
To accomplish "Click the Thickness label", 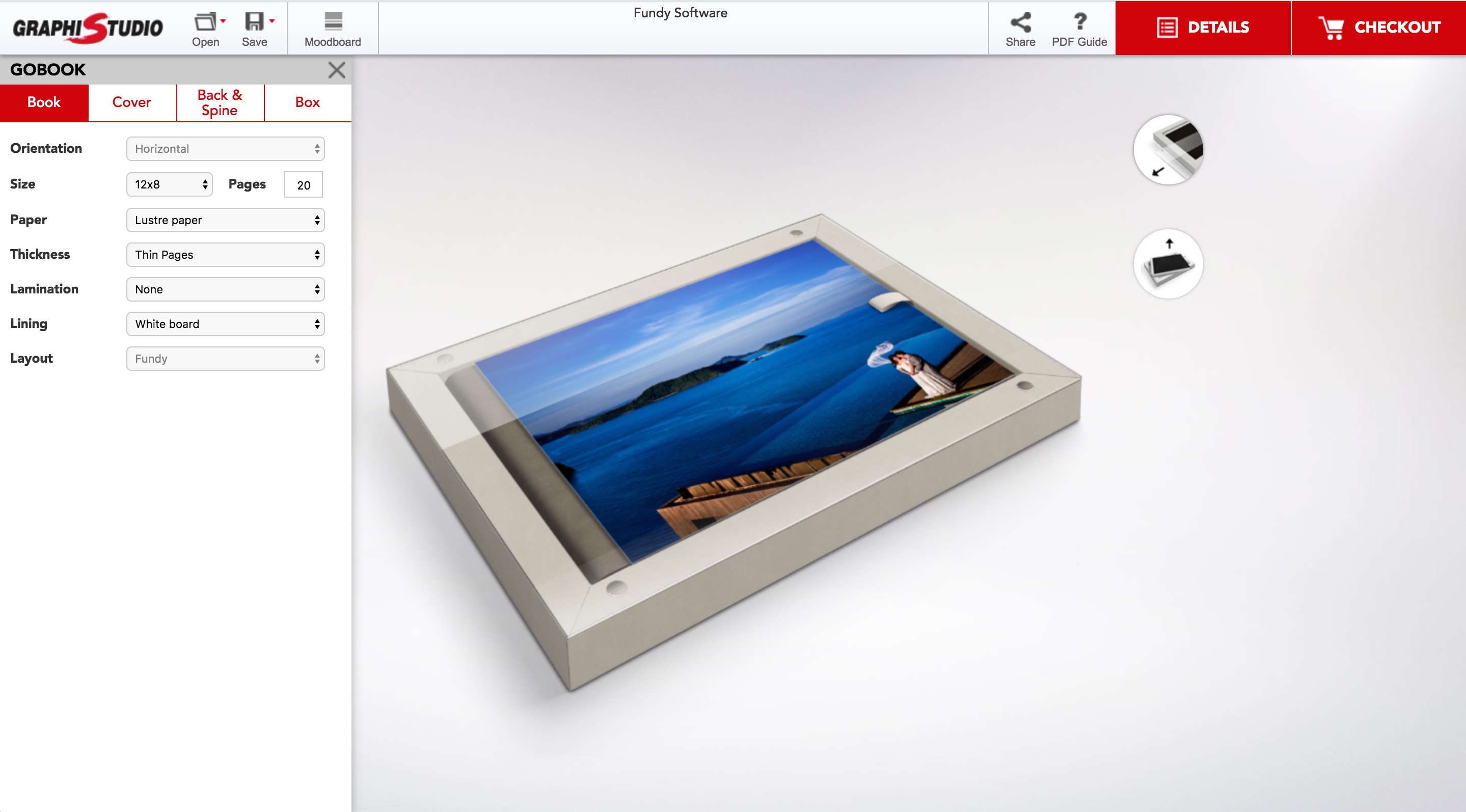I will point(40,254).
